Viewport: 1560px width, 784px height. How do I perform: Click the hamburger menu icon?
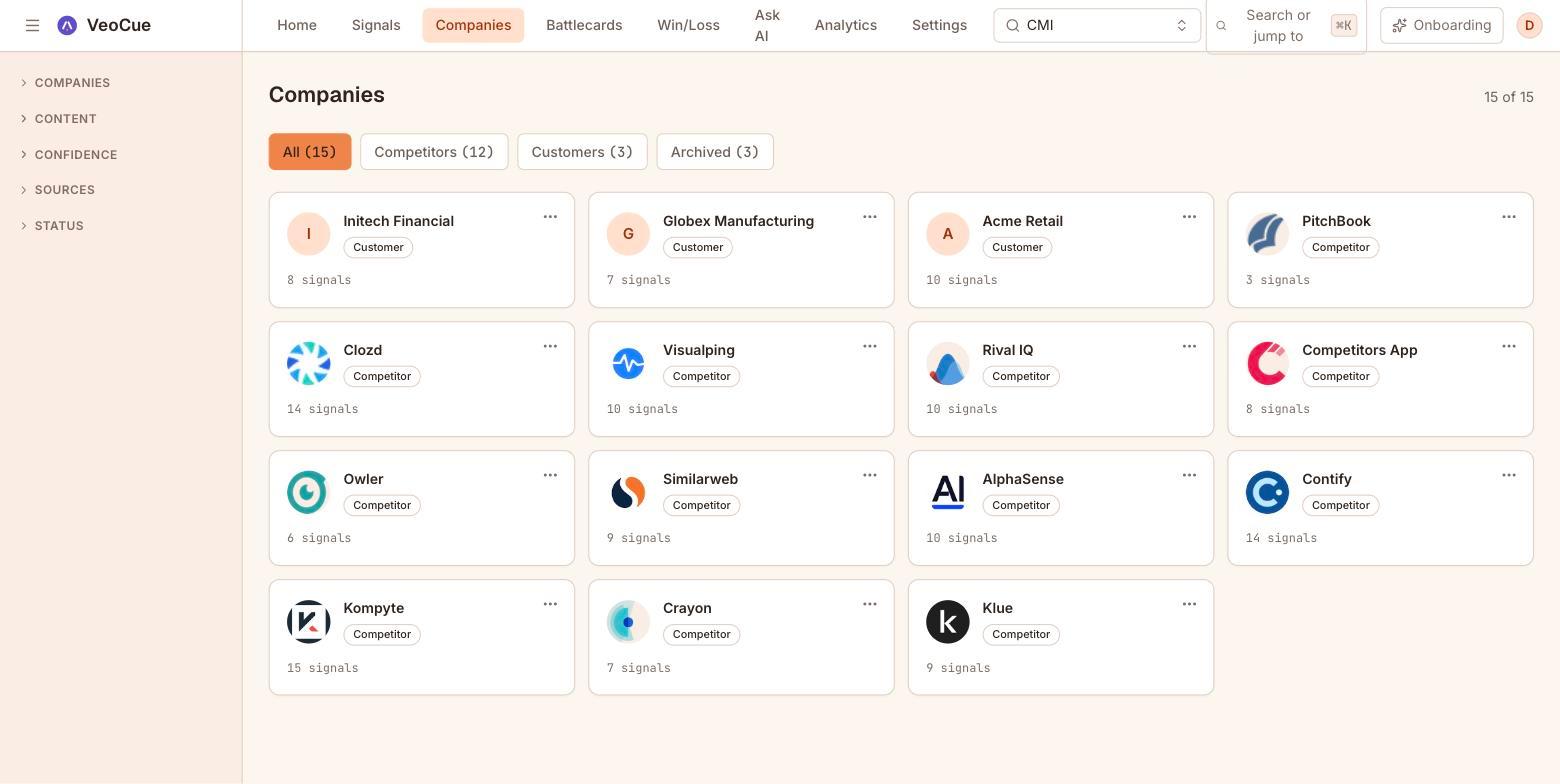click(32, 25)
